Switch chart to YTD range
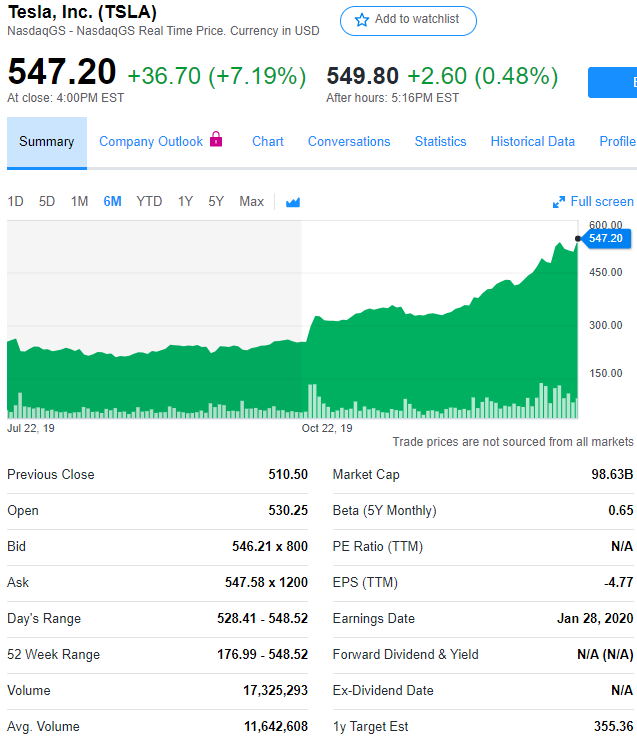Viewport: 637px width, 740px height. tap(149, 202)
